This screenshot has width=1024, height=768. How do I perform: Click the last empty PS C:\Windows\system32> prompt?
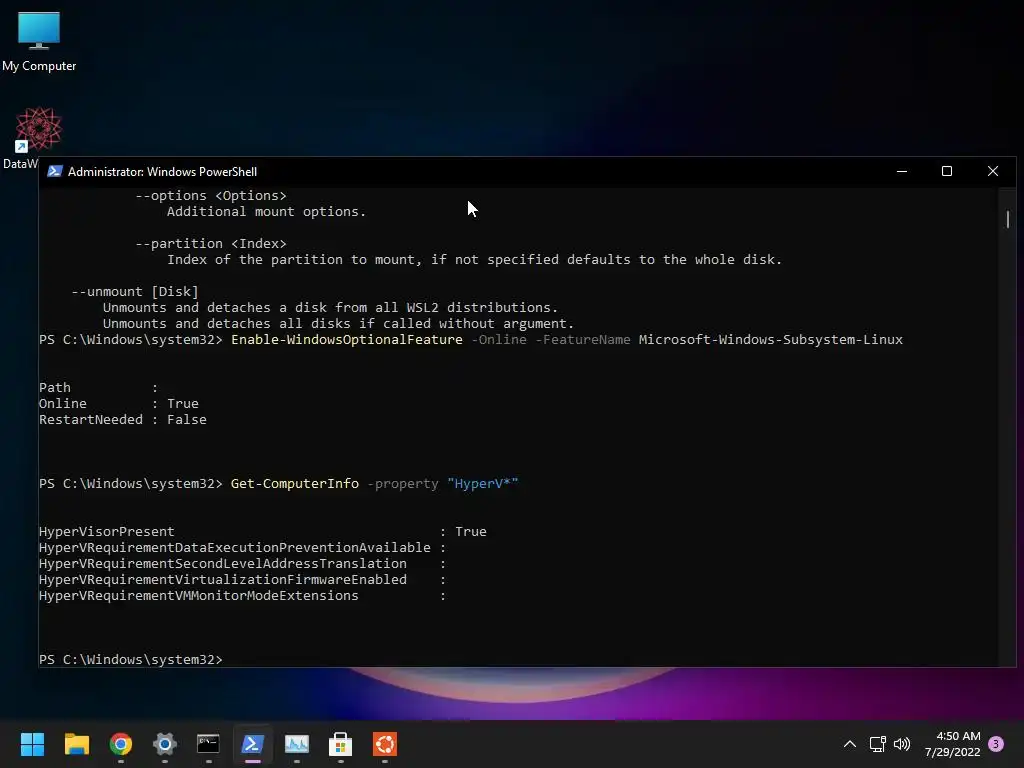(x=131, y=660)
